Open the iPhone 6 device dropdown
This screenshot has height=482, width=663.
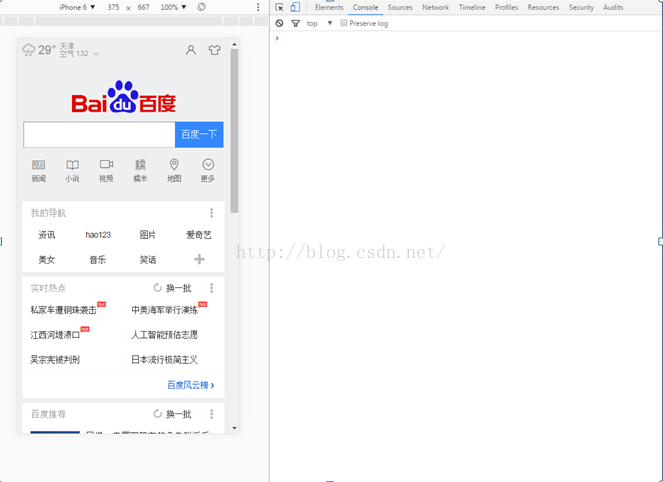pyautogui.click(x=77, y=7)
